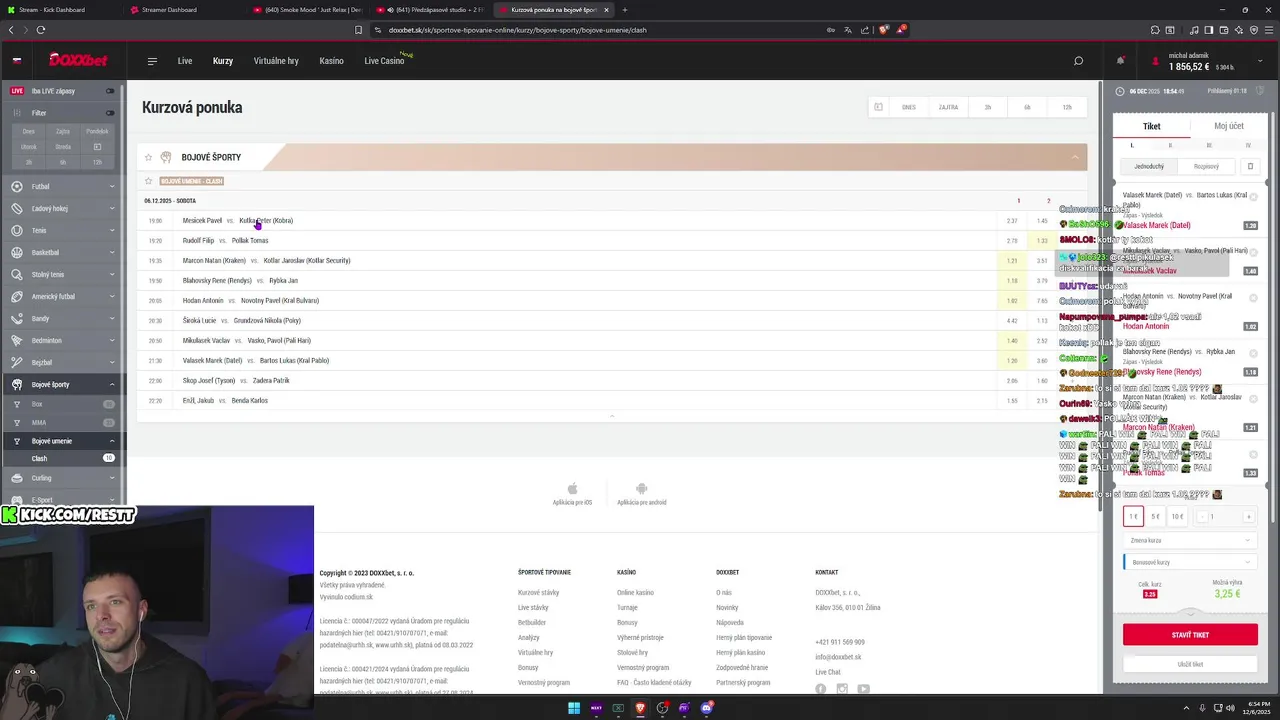The width and height of the screenshot is (1280, 720).
Task: Click the search magnifier in site header
Action: pos(1078,61)
